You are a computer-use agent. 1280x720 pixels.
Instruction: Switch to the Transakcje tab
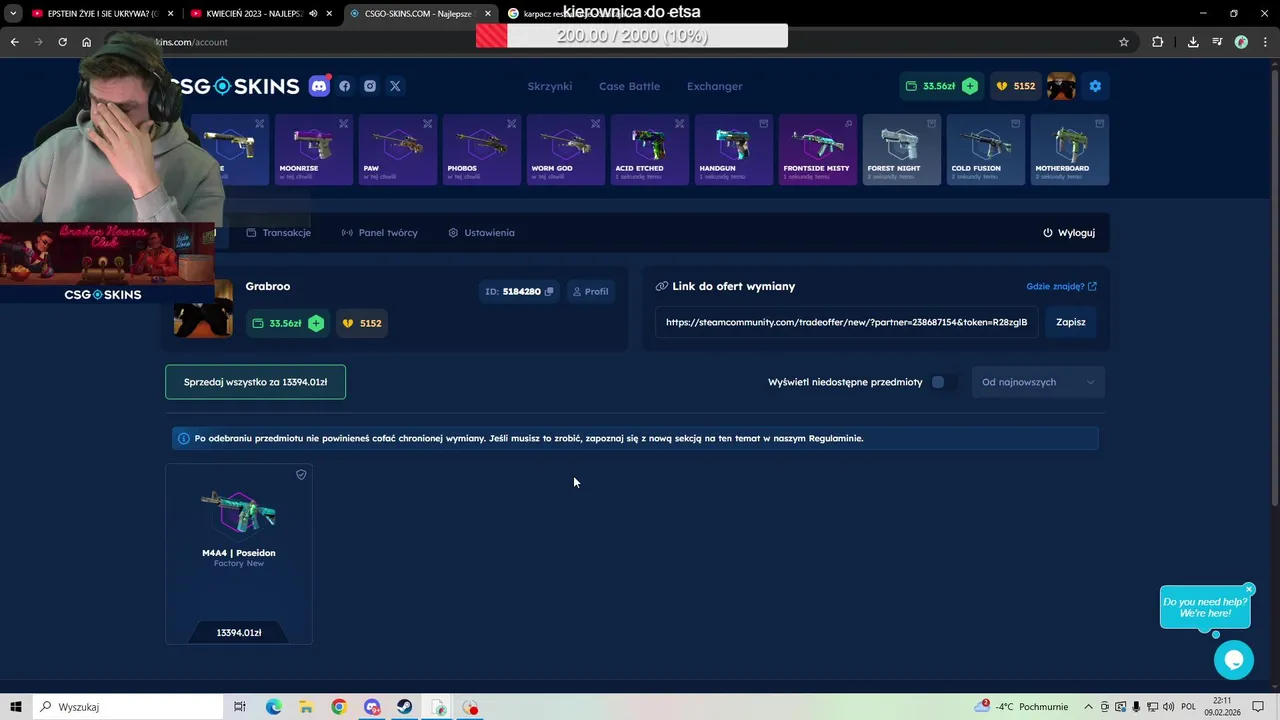coord(279,233)
